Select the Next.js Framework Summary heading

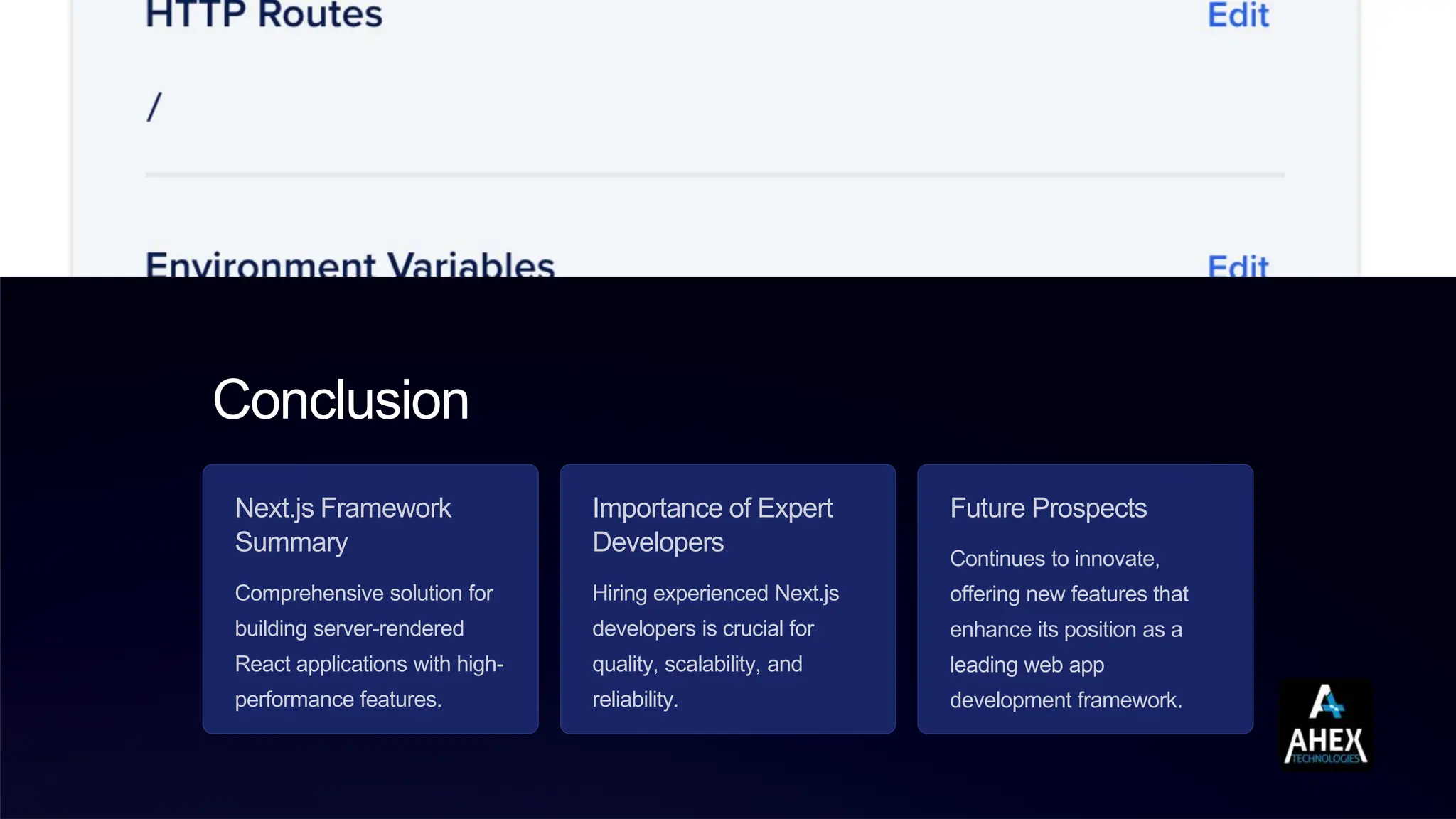pyautogui.click(x=343, y=525)
